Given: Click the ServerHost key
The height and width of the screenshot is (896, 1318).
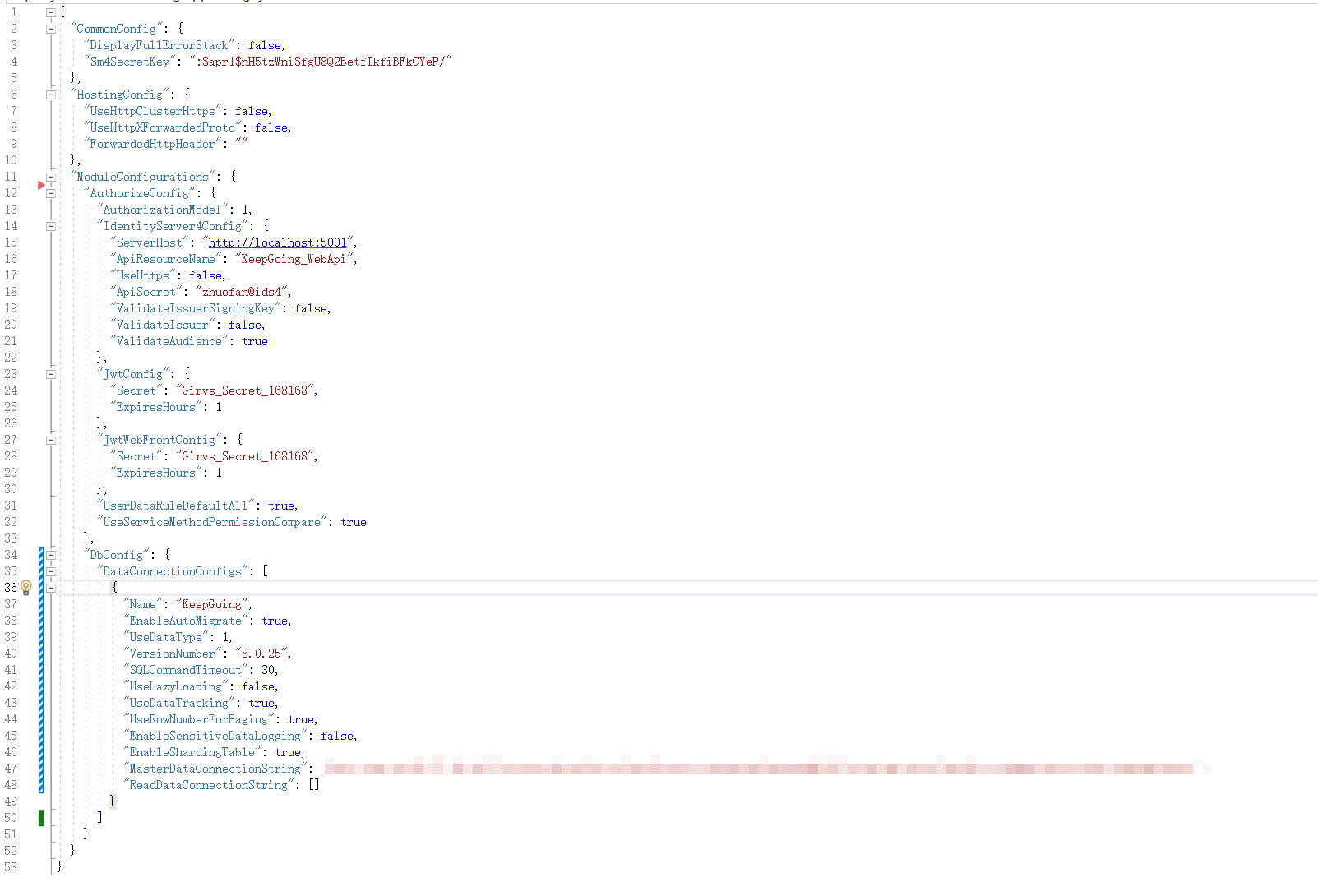Looking at the screenshot, I should (x=150, y=242).
